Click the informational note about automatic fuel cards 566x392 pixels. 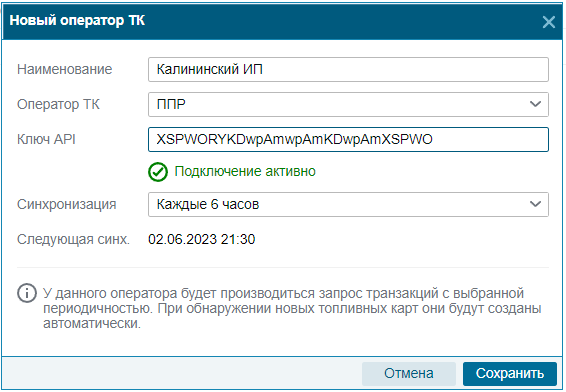click(292, 308)
